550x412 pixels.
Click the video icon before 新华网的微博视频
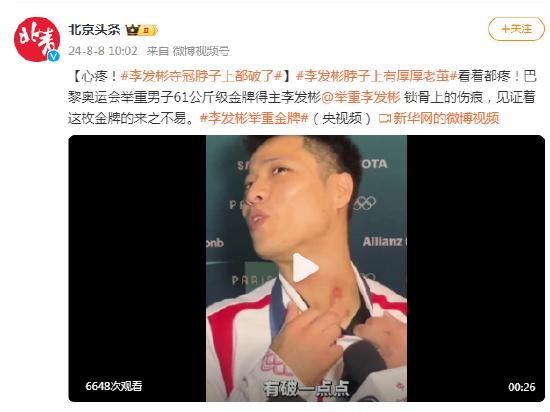pyautogui.click(x=385, y=119)
